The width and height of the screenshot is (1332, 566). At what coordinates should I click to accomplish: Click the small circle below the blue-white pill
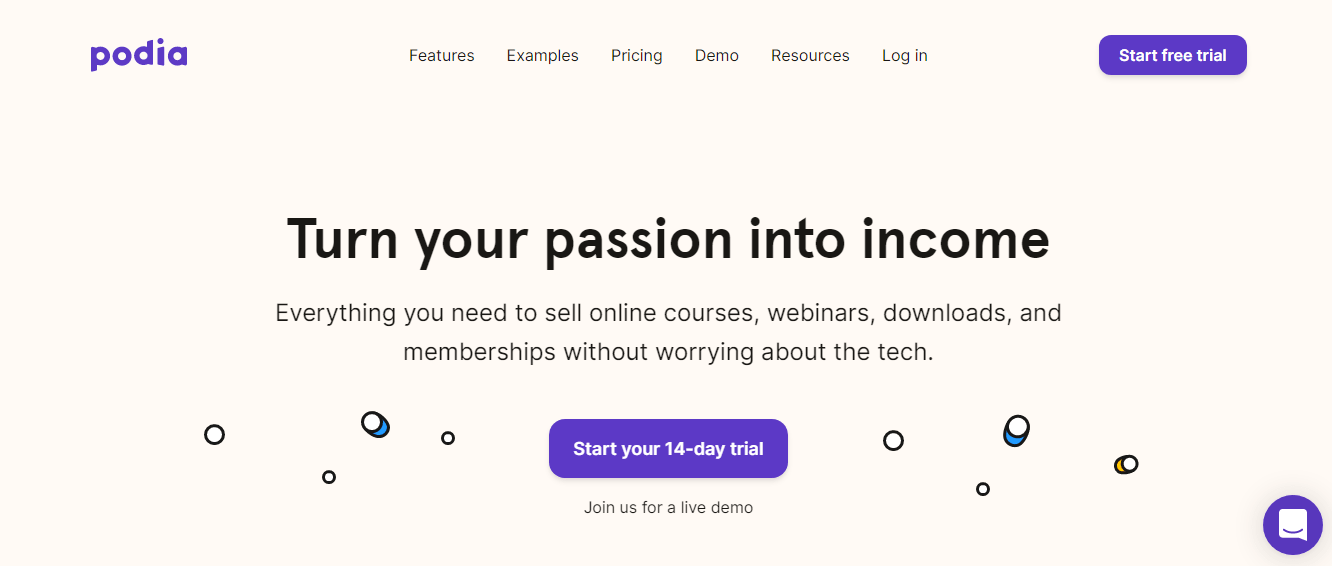[x=983, y=489]
